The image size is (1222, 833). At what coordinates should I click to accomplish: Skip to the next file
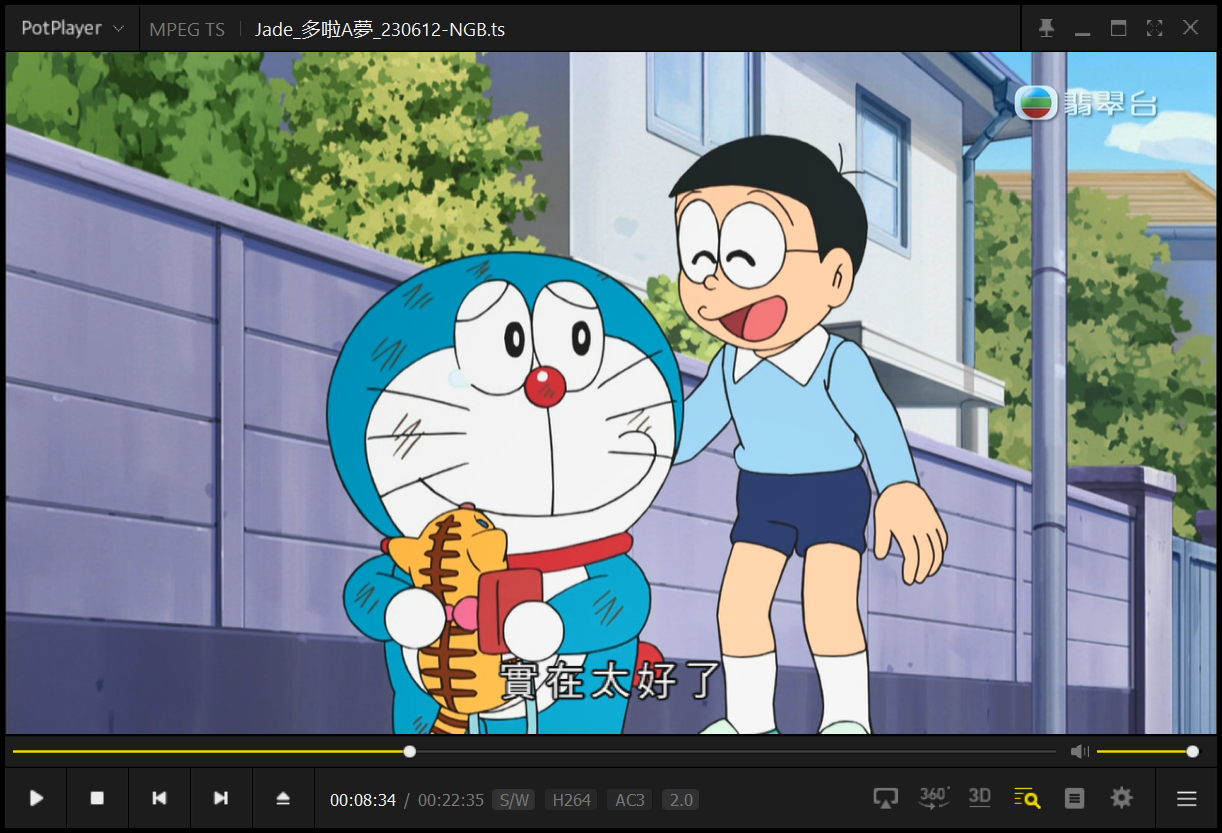tap(221, 798)
